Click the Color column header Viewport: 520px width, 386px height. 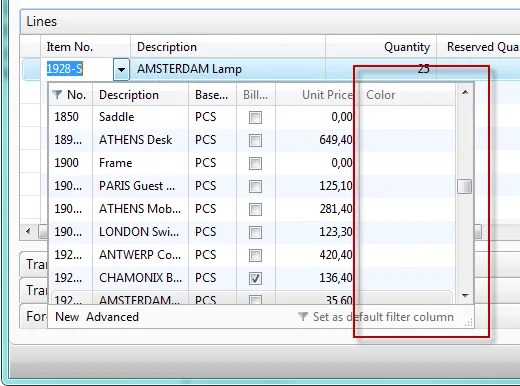click(380, 95)
